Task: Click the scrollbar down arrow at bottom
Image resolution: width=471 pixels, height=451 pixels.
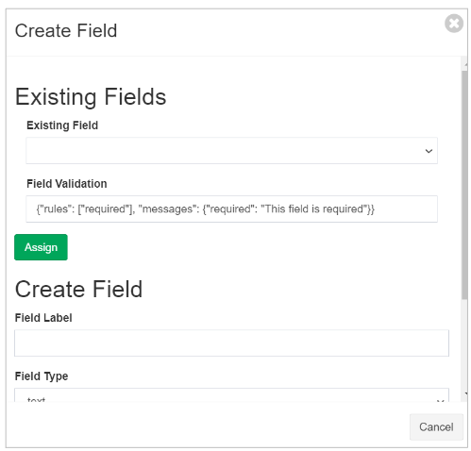Action: click(466, 394)
